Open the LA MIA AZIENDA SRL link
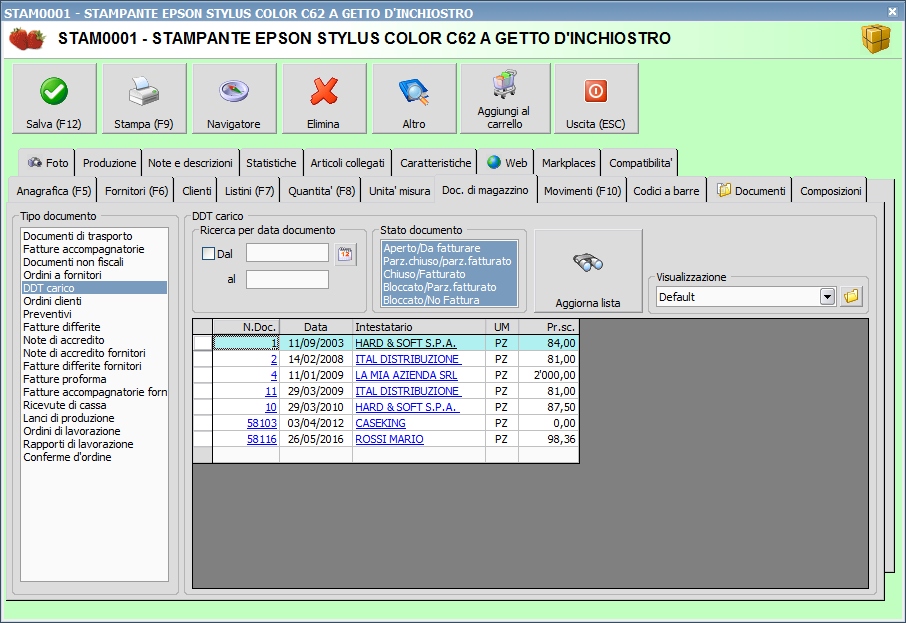The width and height of the screenshot is (906, 623). point(406,375)
